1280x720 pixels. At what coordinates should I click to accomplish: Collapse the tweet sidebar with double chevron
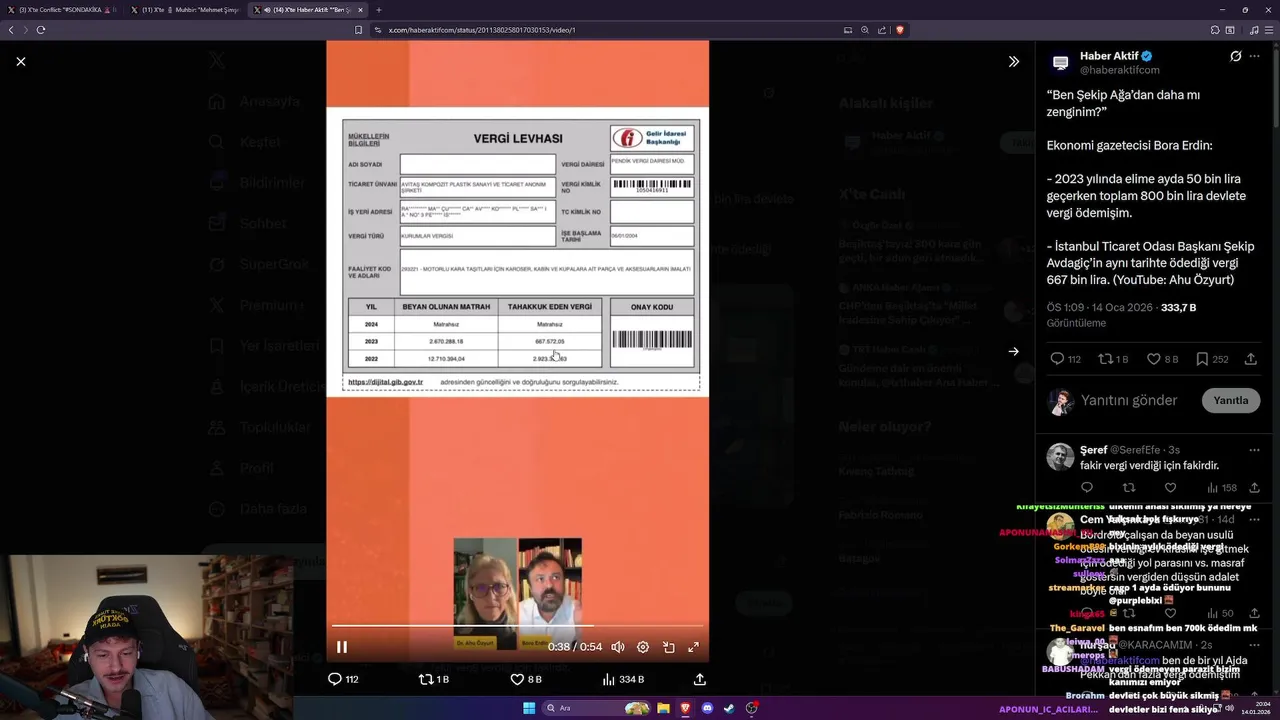1013,62
